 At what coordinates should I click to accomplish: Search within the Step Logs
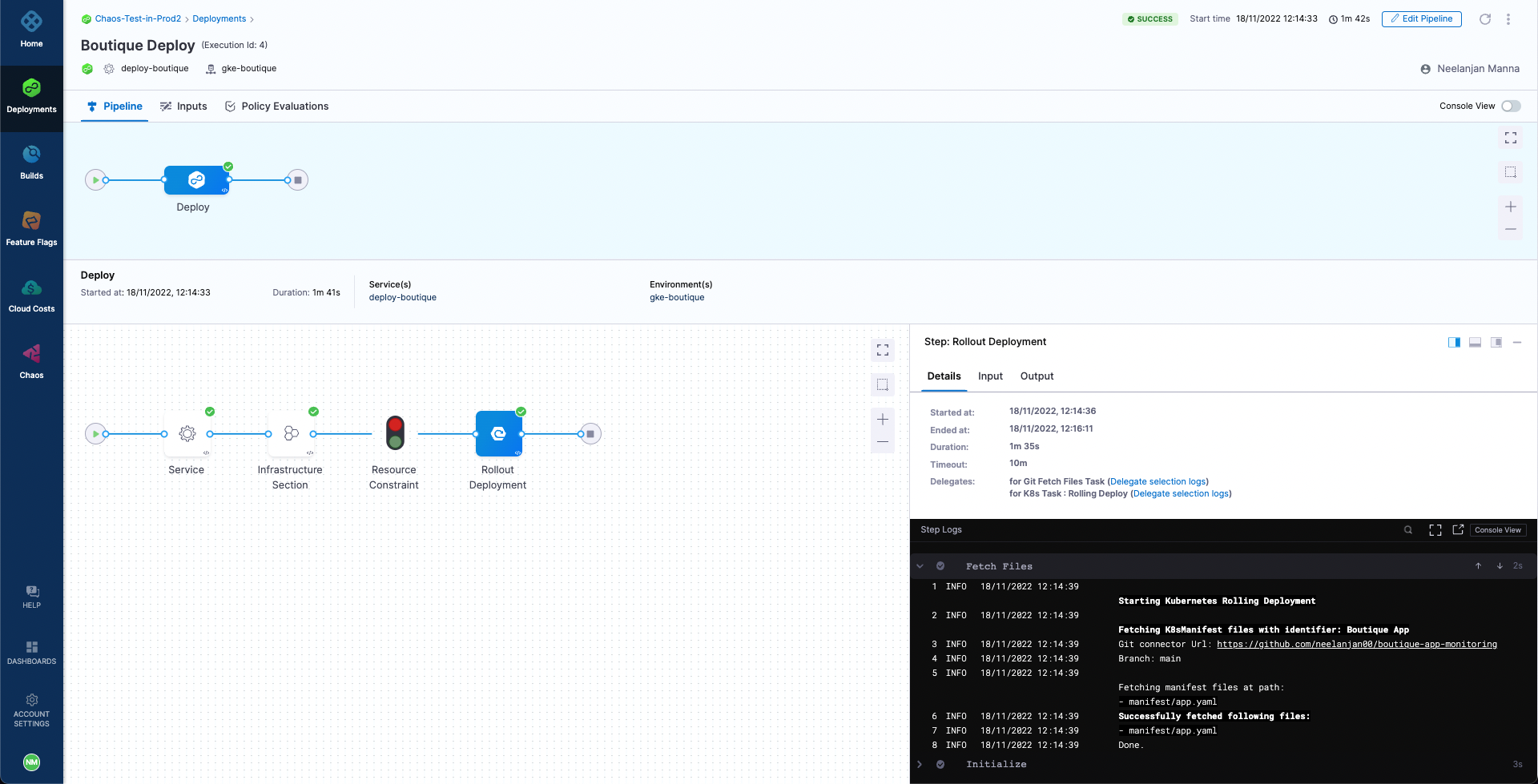(x=1407, y=529)
